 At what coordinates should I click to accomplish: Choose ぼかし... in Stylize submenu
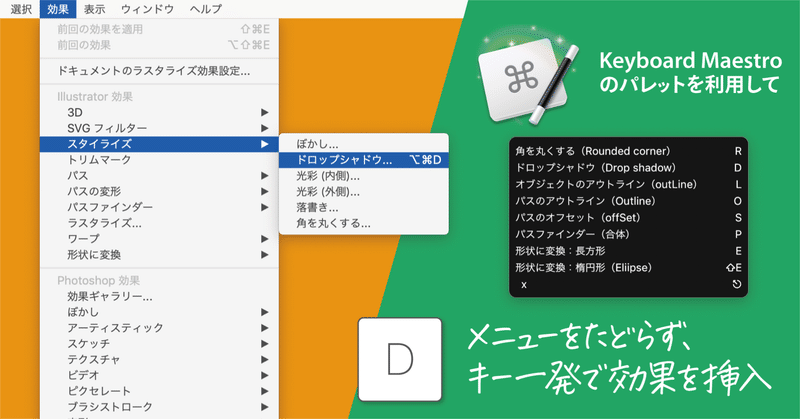364,144
